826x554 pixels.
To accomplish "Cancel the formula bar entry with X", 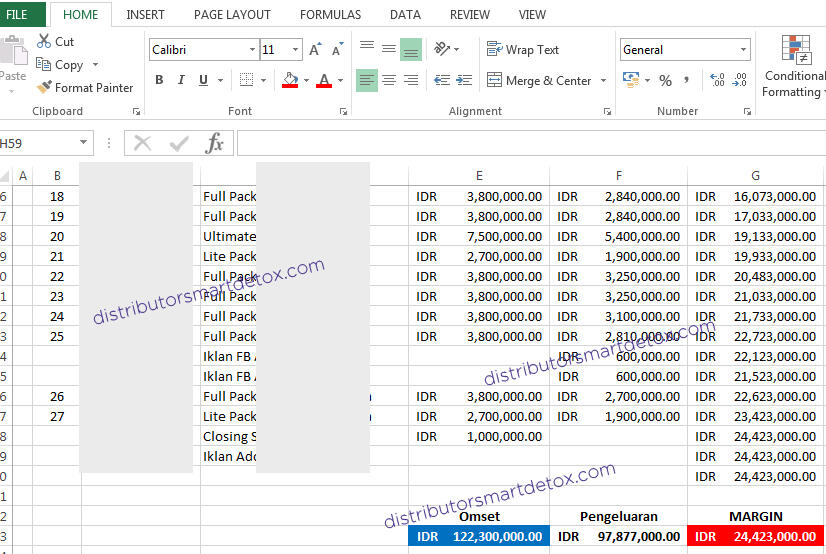I will [142, 143].
